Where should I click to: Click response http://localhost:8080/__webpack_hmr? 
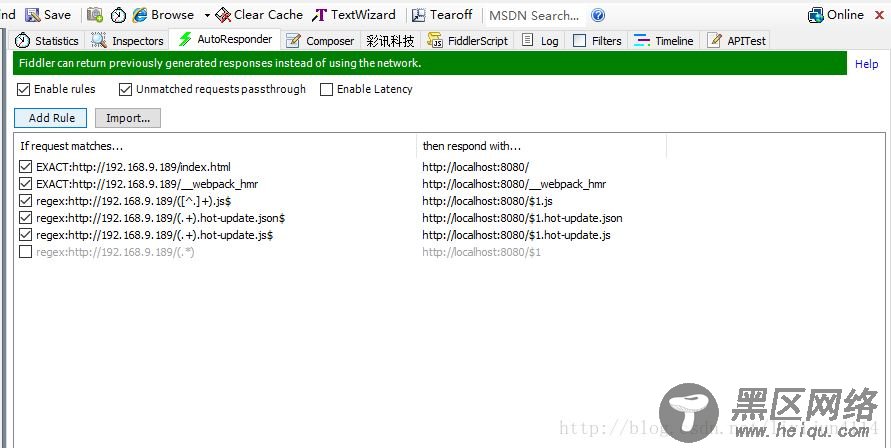[x=514, y=184]
